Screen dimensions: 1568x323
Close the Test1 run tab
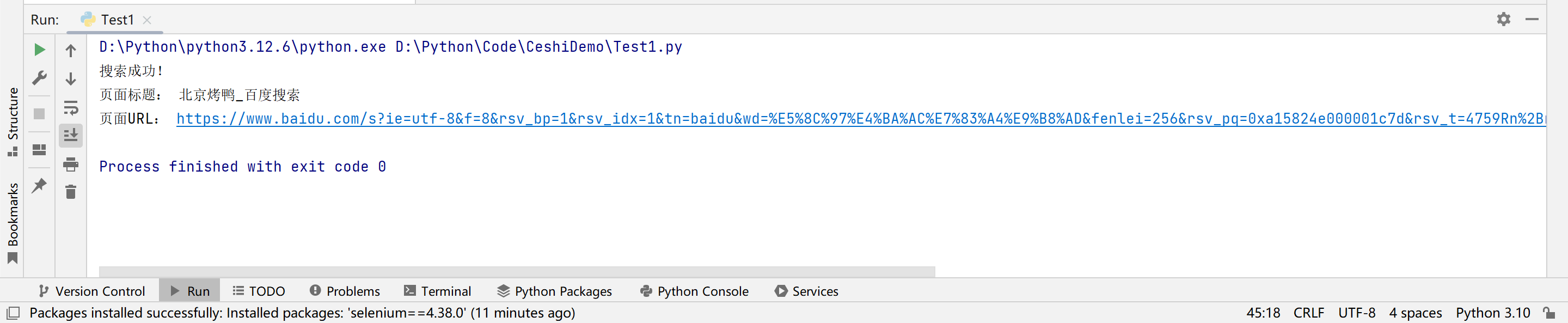[x=146, y=20]
